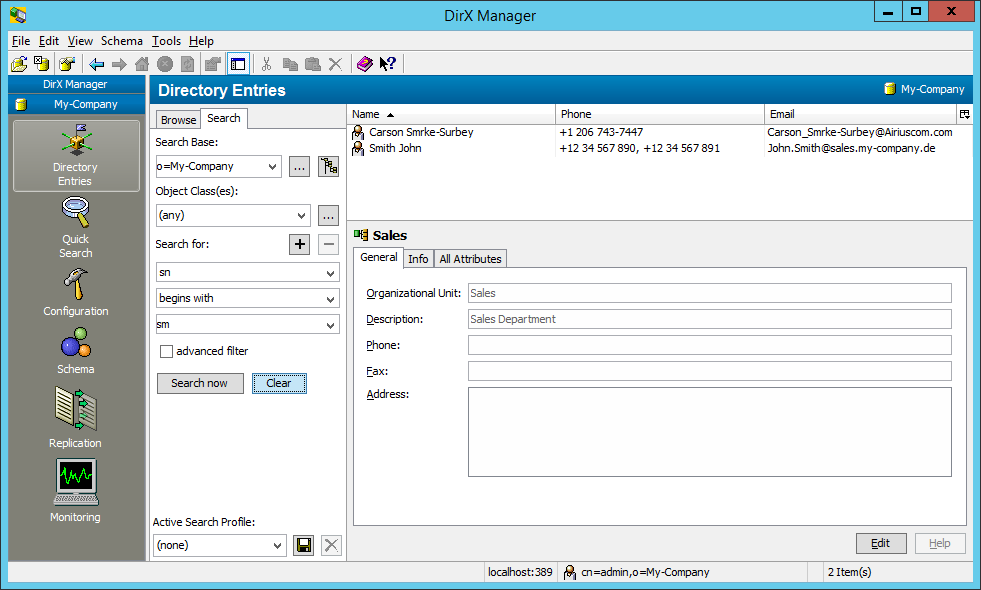
Task: Open Configuration in the left sidebar
Action: coord(75,291)
